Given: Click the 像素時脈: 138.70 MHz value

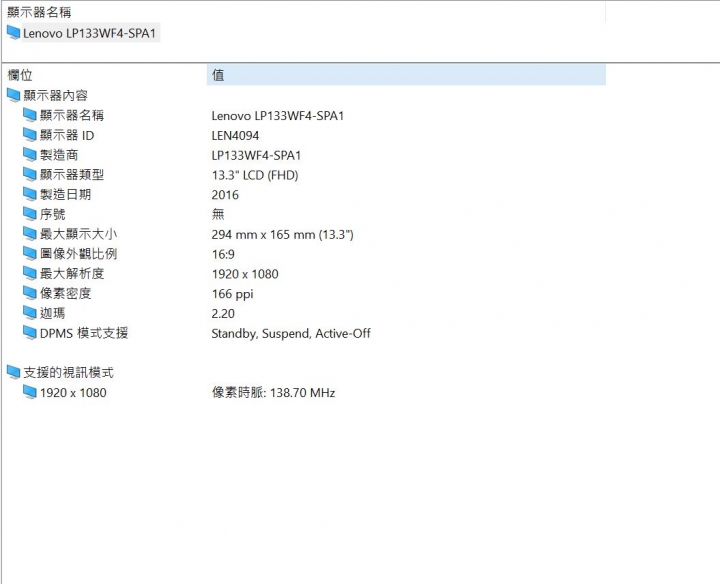Looking at the screenshot, I should [x=273, y=393].
